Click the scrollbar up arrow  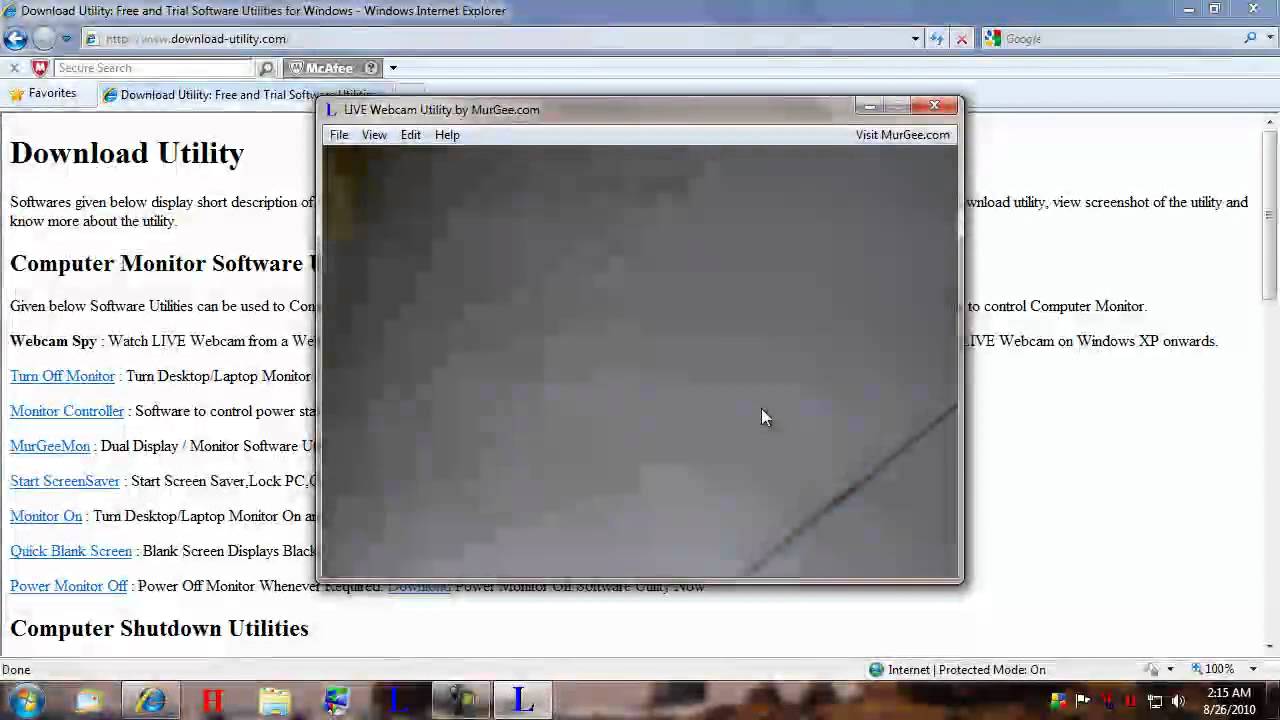pyautogui.click(x=1270, y=123)
